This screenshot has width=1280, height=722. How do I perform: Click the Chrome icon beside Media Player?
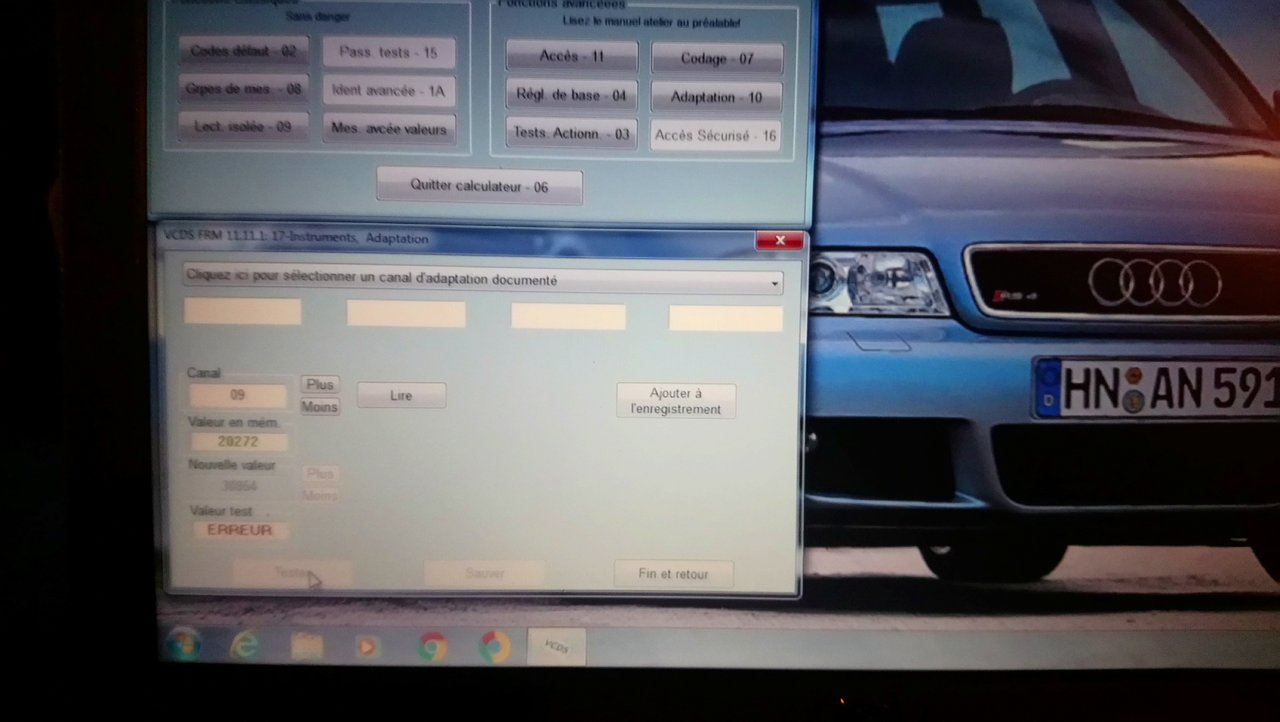pos(432,647)
